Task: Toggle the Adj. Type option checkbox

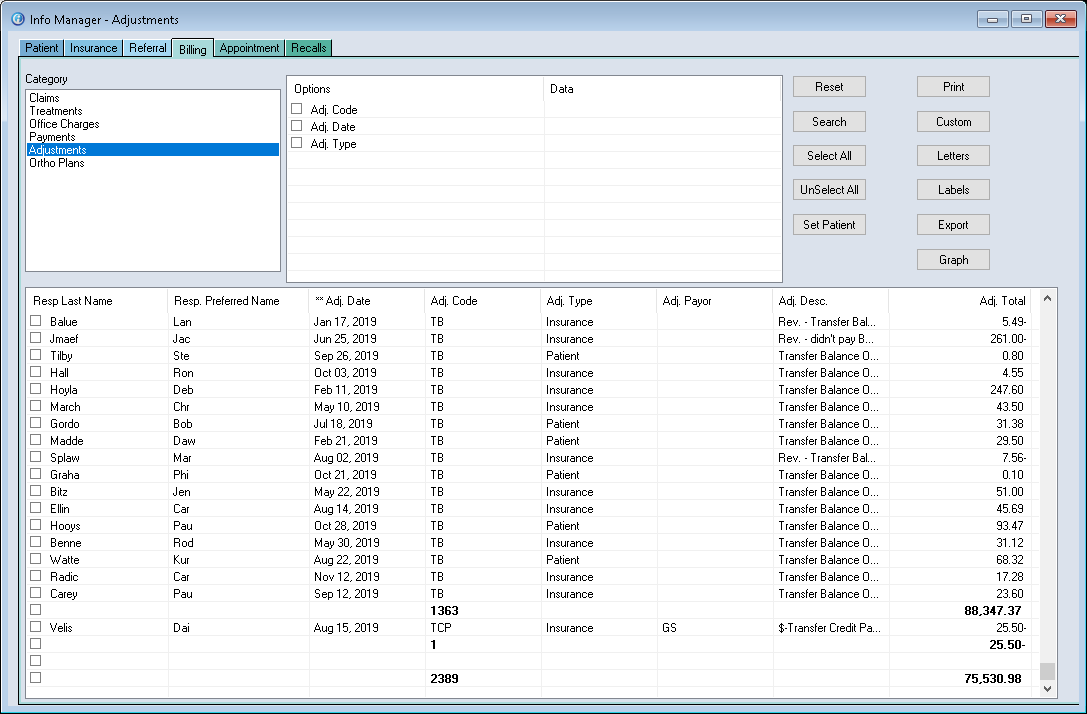Action: [x=297, y=143]
